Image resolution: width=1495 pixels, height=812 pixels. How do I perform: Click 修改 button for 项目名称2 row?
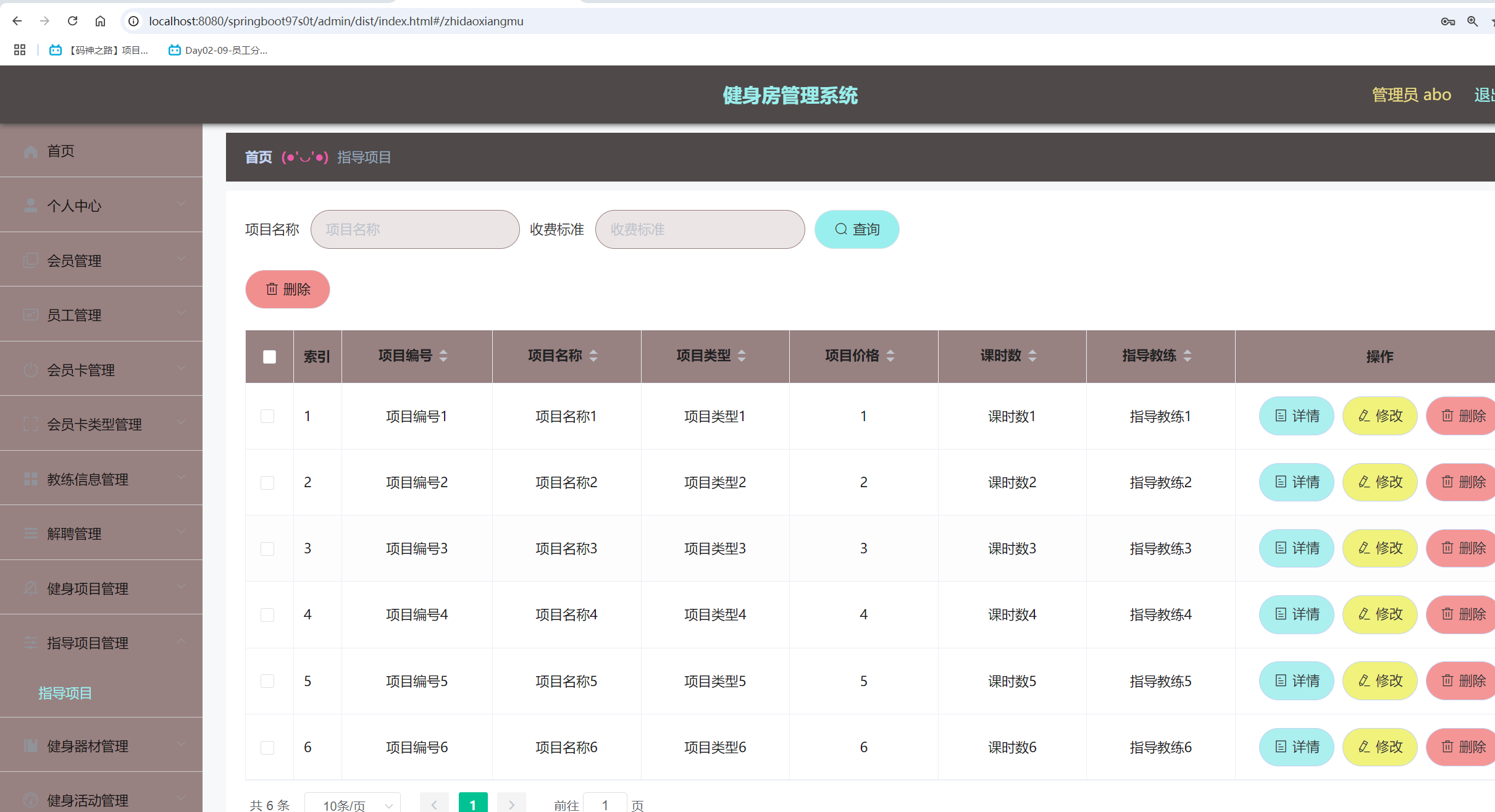(1380, 482)
